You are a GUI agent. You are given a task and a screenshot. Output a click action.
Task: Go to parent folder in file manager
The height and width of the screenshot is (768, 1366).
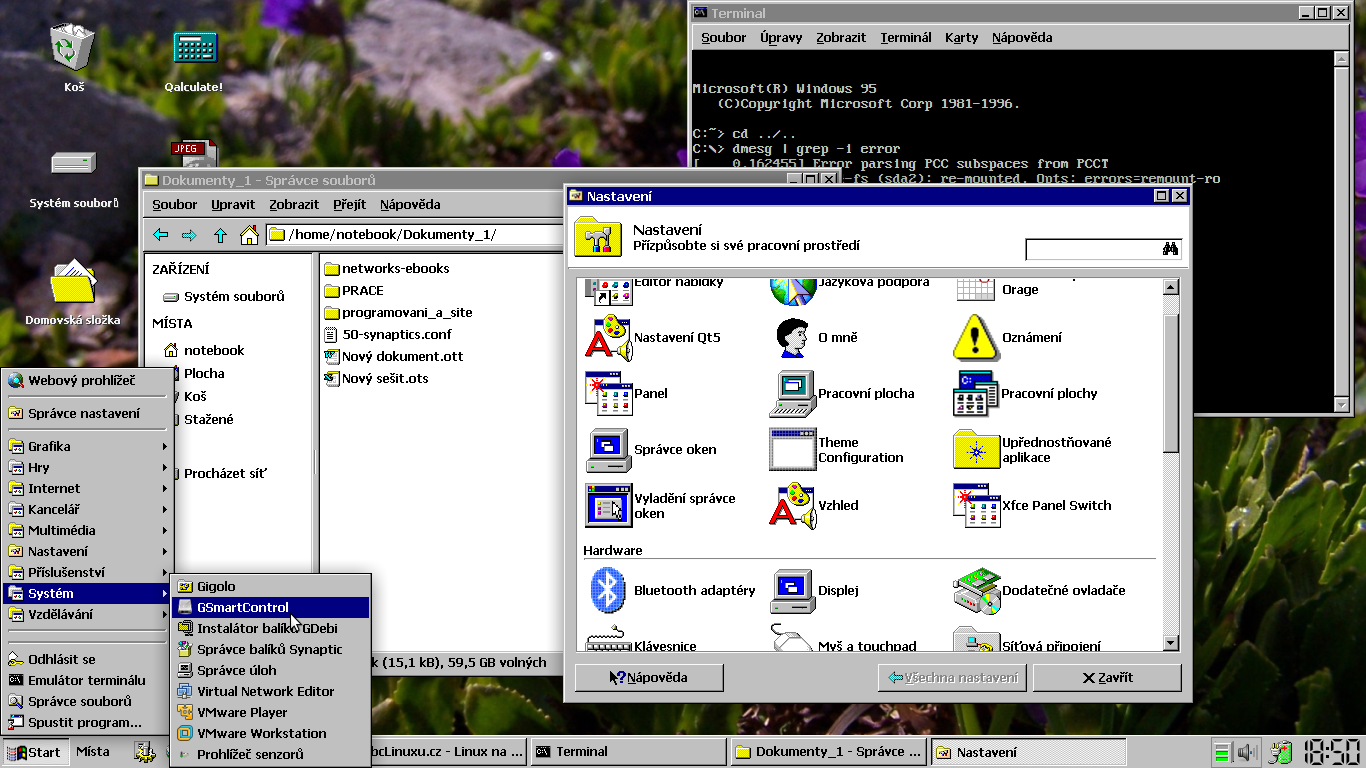point(220,235)
